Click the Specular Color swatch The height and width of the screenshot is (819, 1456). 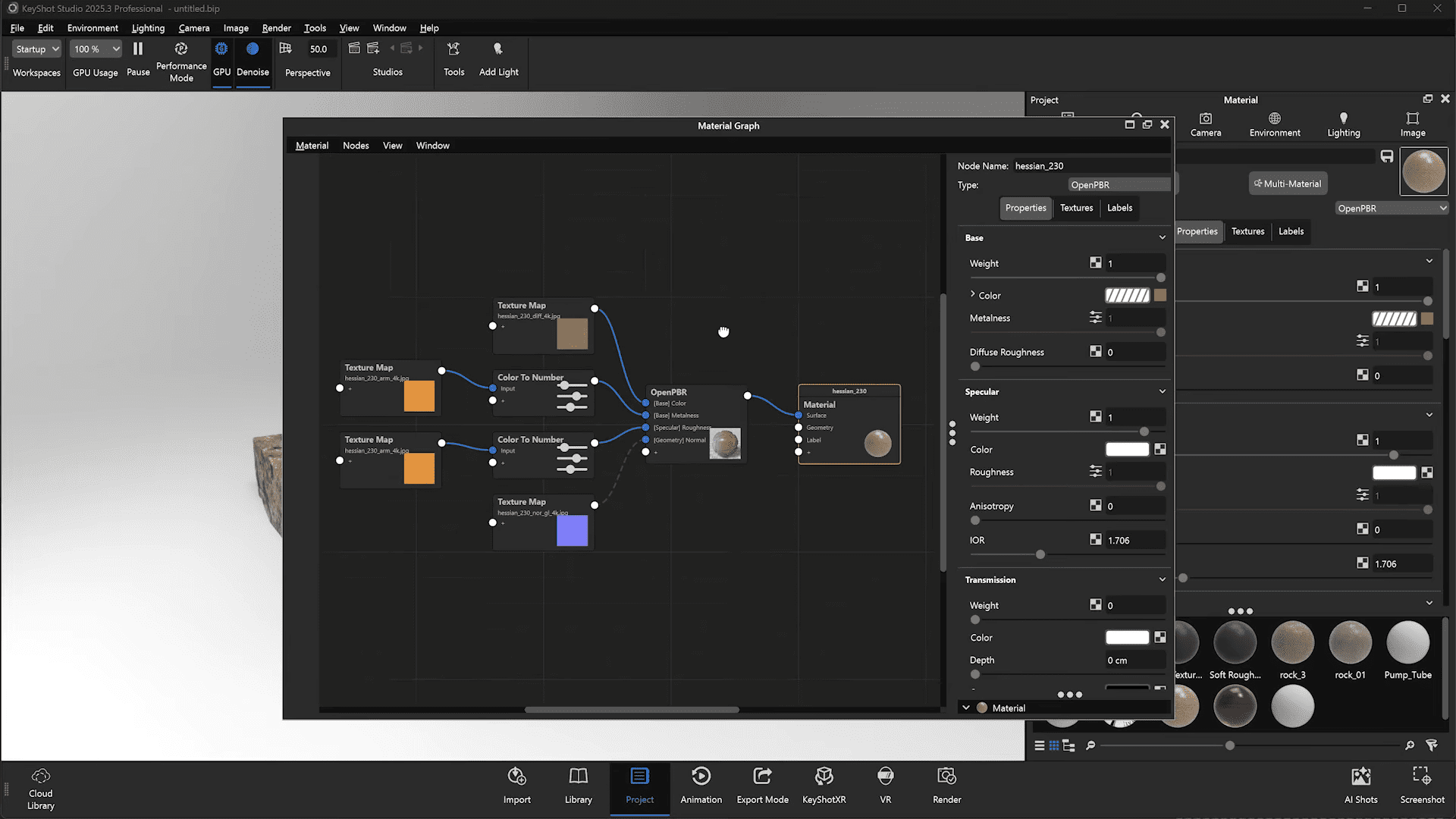pyautogui.click(x=1127, y=449)
